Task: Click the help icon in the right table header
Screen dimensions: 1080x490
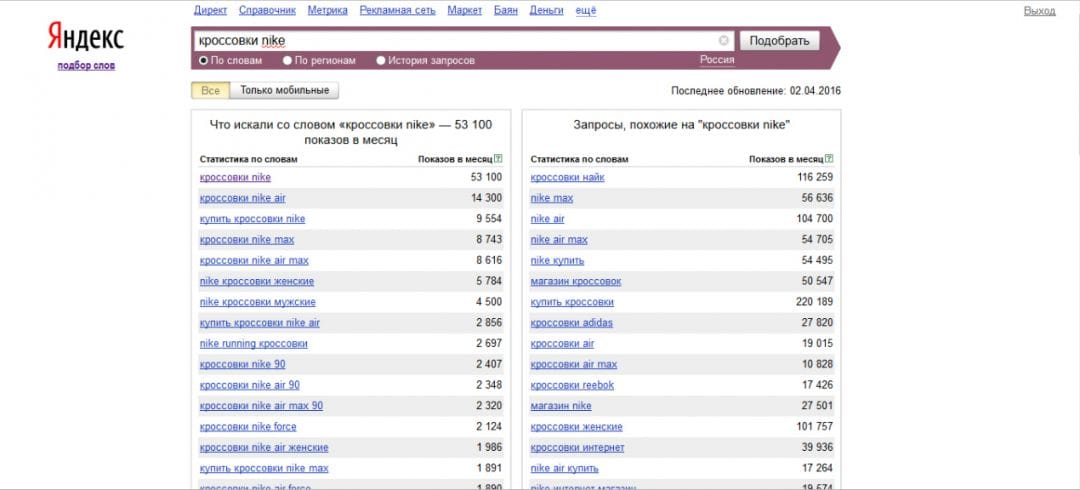Action: point(830,159)
